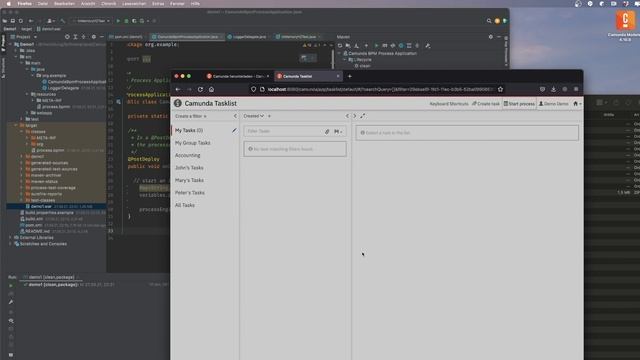Click Create a filter link
This screenshot has height=360, width=640.
(191, 116)
